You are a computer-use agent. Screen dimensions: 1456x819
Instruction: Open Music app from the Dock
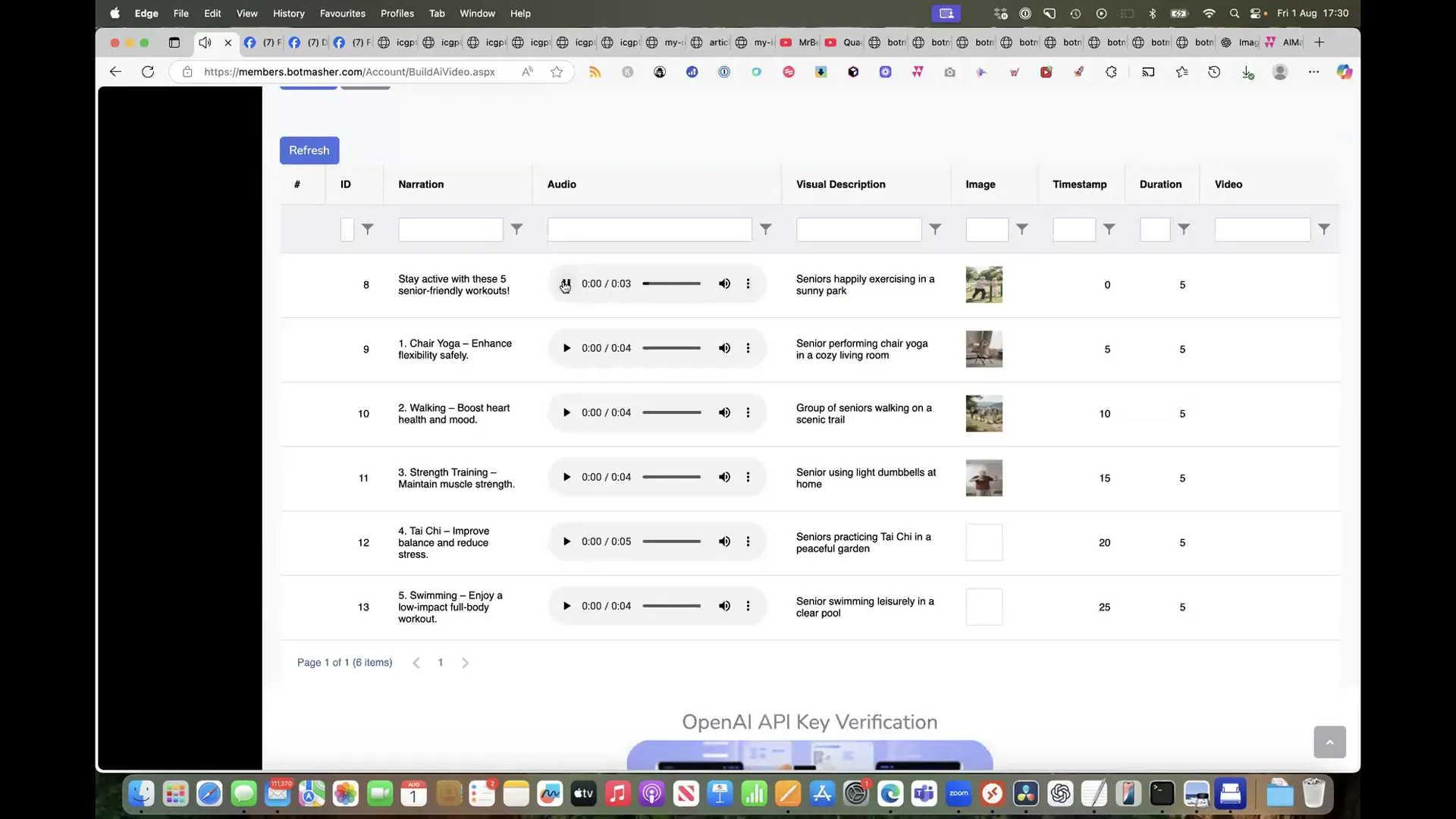617,794
